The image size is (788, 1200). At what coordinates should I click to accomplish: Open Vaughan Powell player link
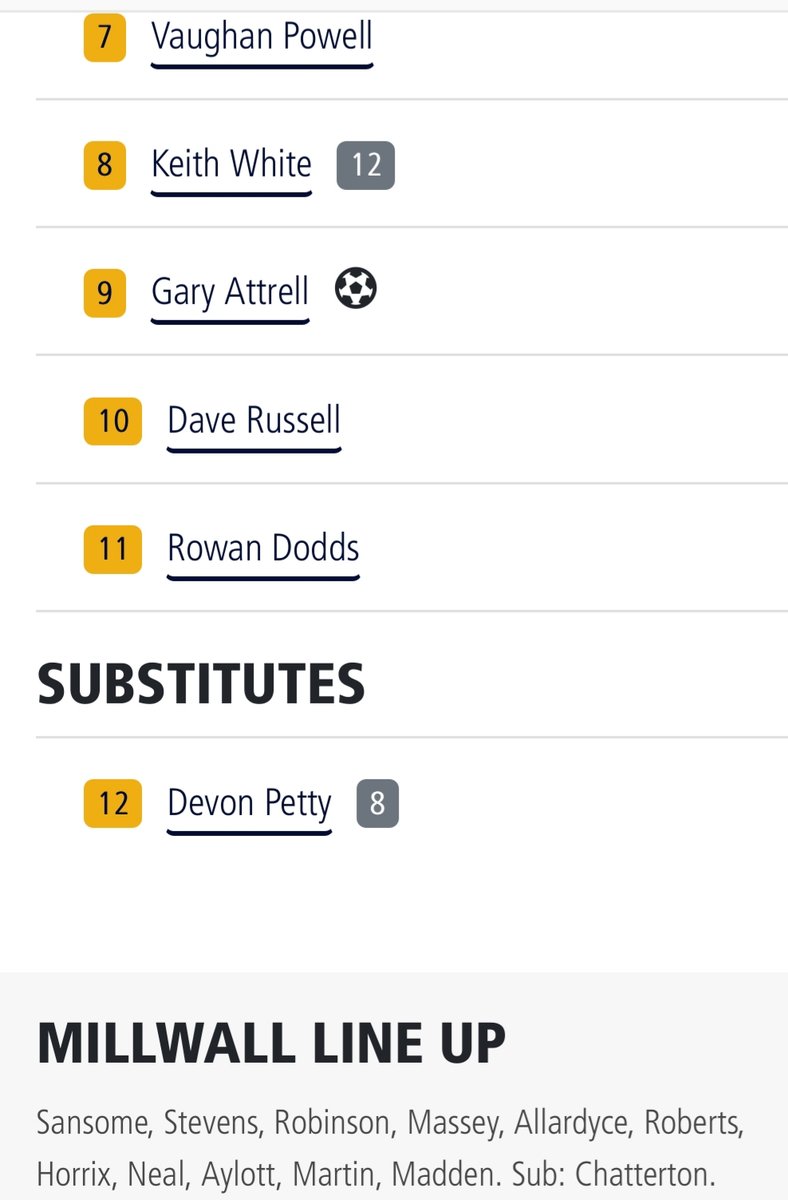tap(262, 38)
